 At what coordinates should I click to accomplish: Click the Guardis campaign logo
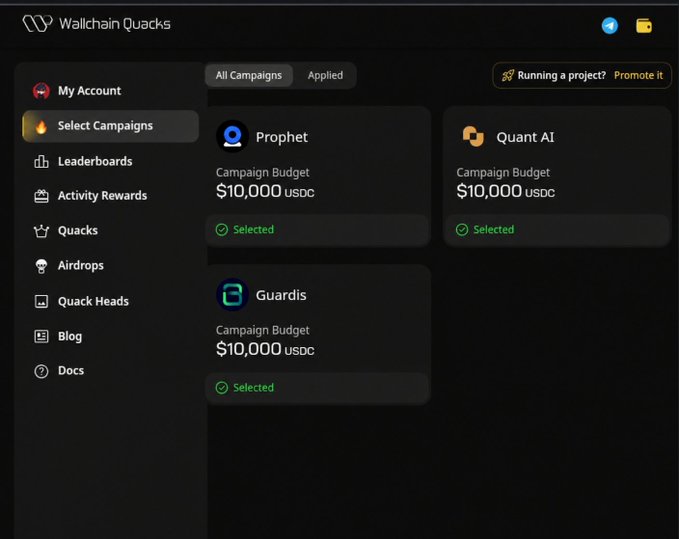tap(233, 294)
